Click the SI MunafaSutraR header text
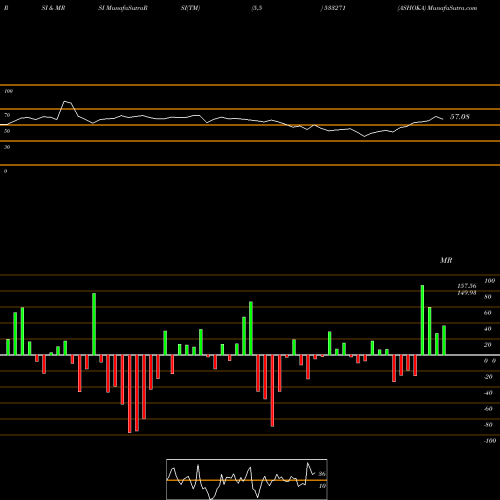500x500 pixels. pyautogui.click(x=123, y=8)
